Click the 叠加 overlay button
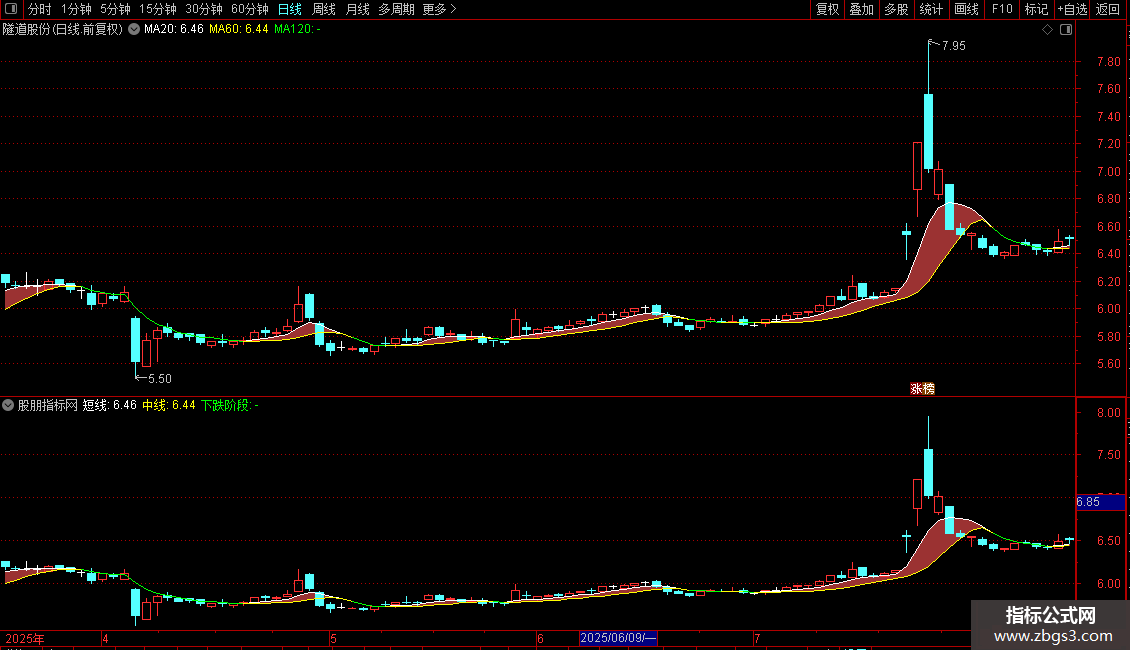This screenshot has height=650, width=1130. coord(861,9)
